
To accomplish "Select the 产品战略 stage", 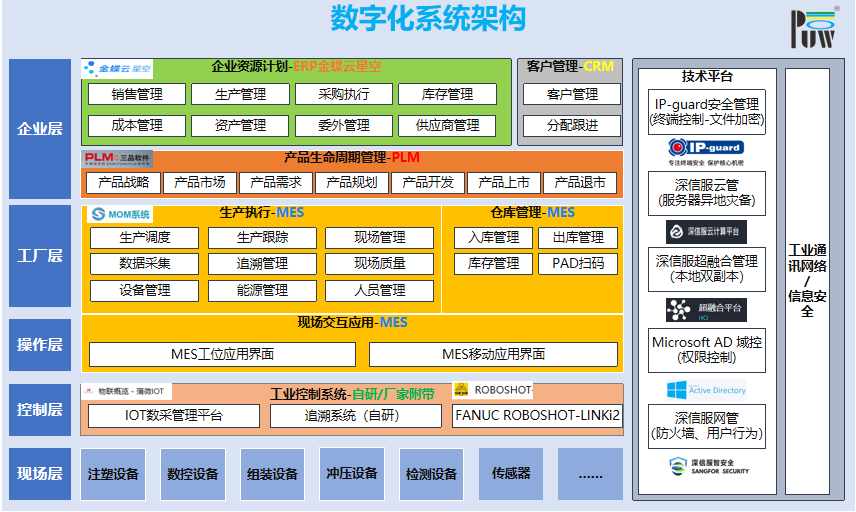I will (123, 182).
